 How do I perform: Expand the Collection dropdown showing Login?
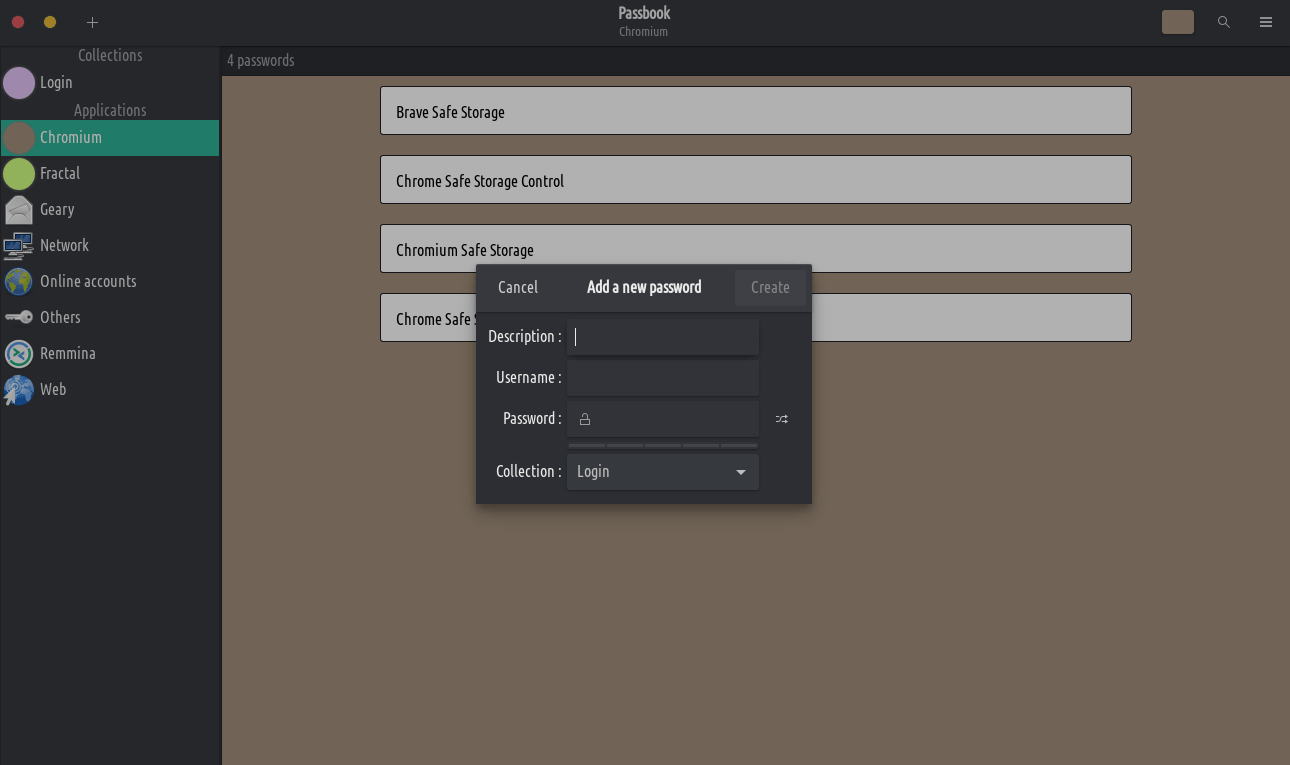tap(662, 472)
